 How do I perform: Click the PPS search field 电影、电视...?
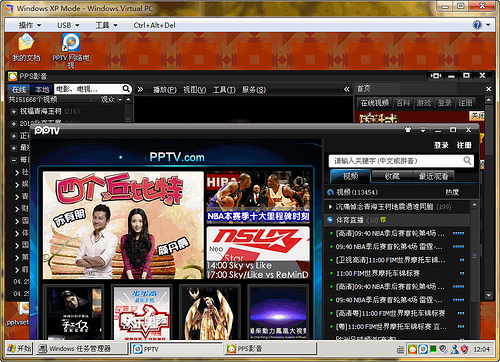click(87, 89)
